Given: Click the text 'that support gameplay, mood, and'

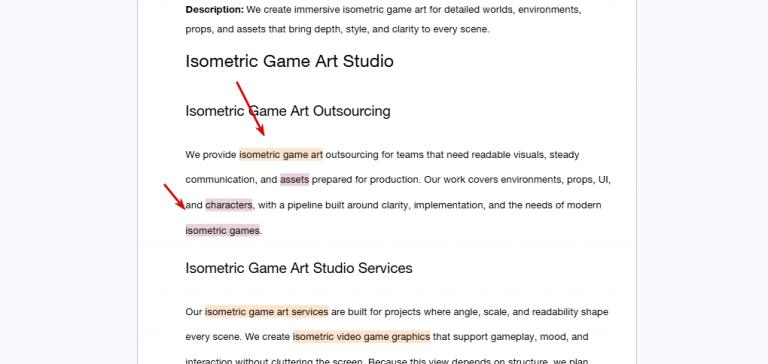Looking at the screenshot, I should [510, 337].
